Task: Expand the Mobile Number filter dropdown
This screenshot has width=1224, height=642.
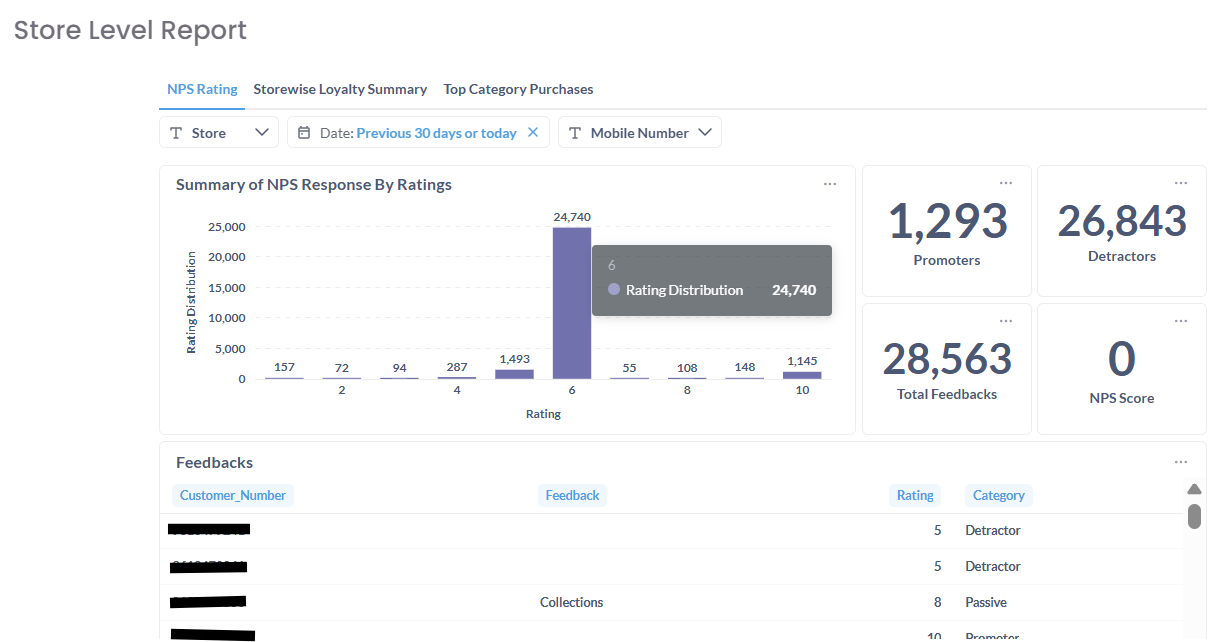Action: pos(705,132)
